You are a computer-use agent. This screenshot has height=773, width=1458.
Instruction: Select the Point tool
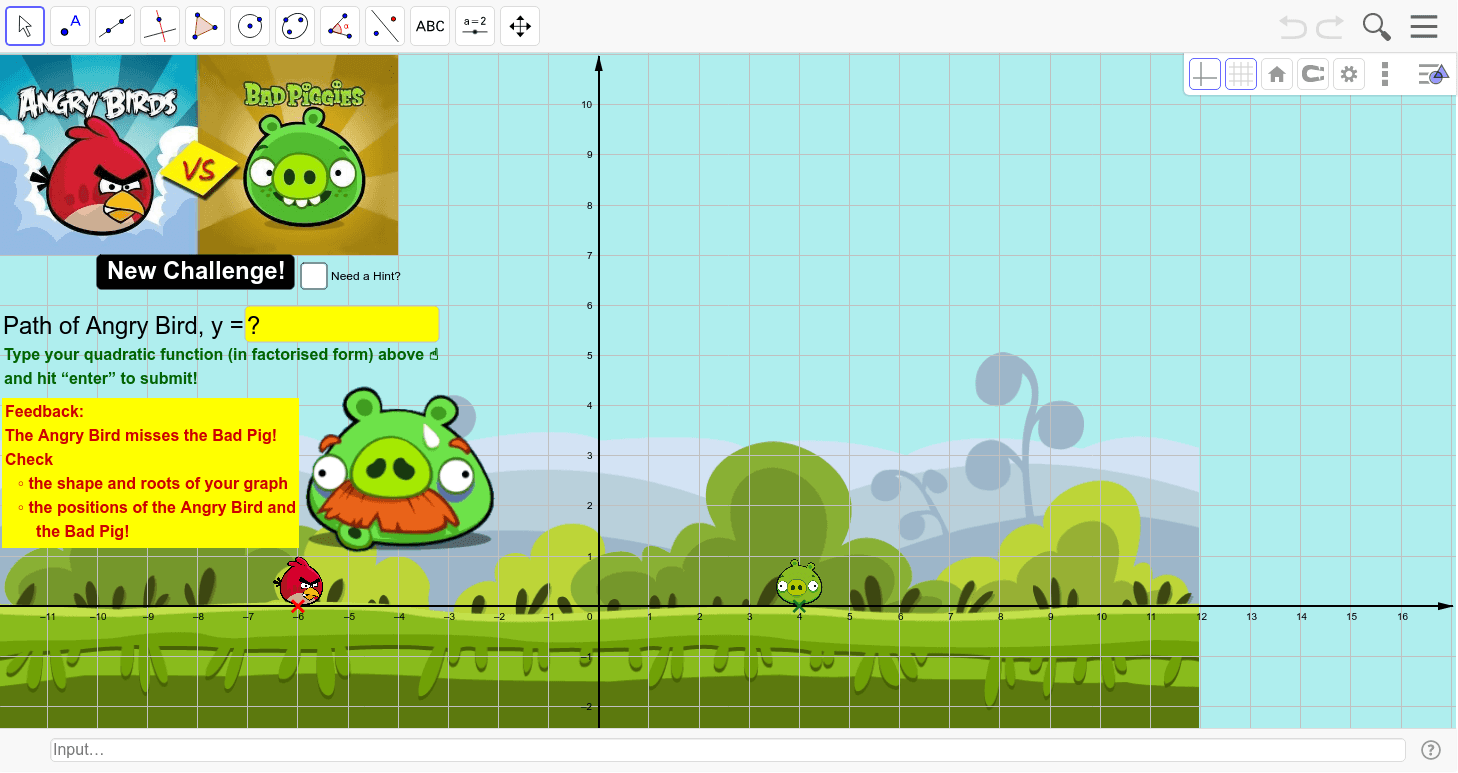pyautogui.click(x=70, y=26)
